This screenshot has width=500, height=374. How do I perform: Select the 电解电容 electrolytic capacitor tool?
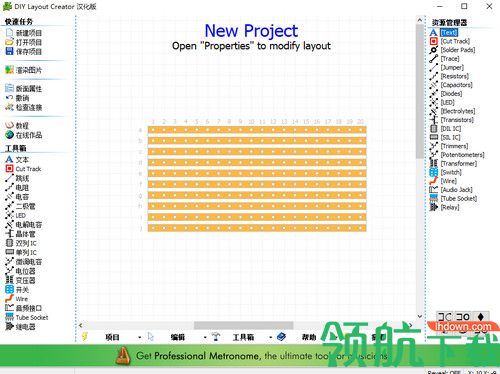[x=24, y=225]
